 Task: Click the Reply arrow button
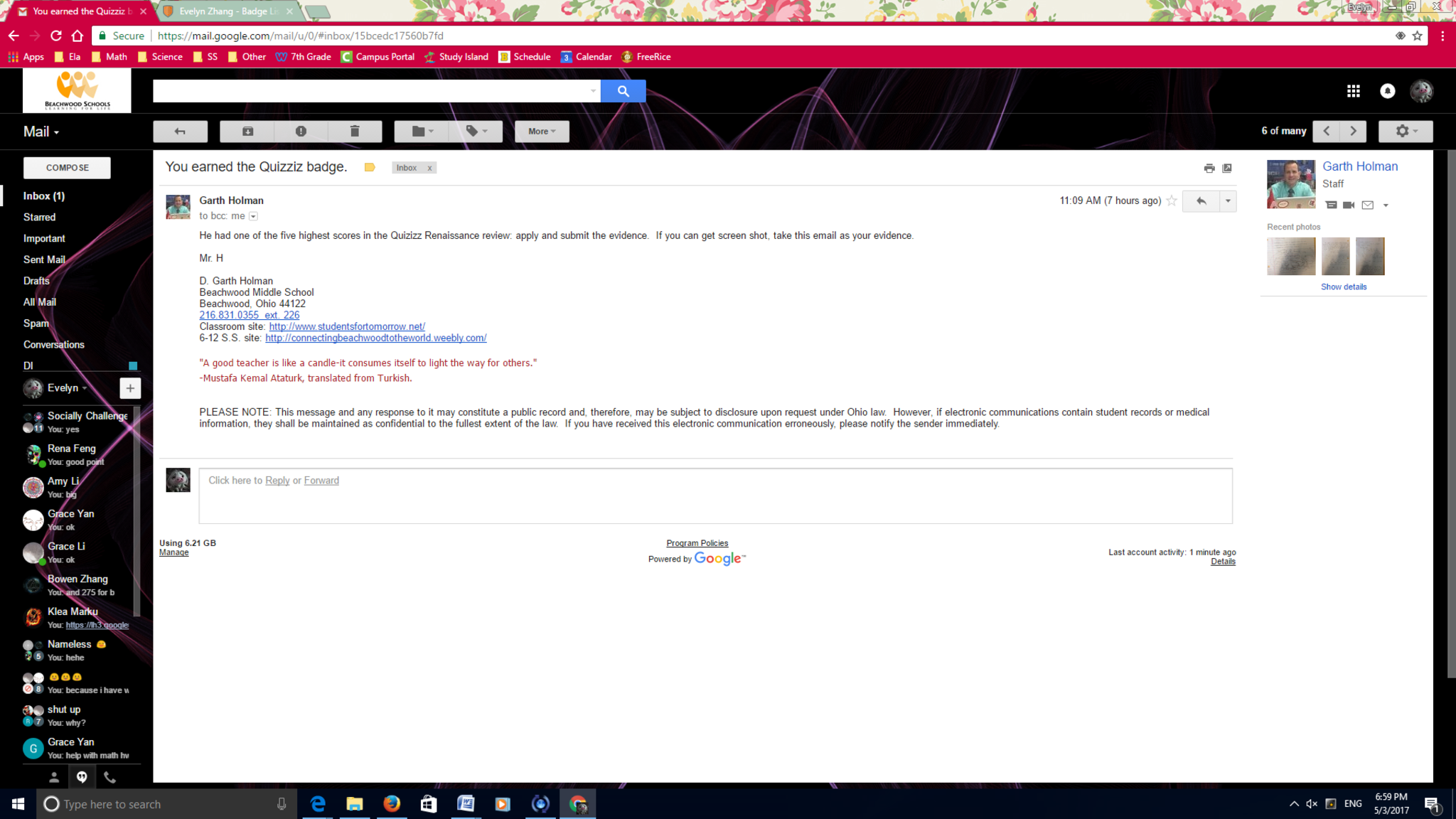[1201, 201]
